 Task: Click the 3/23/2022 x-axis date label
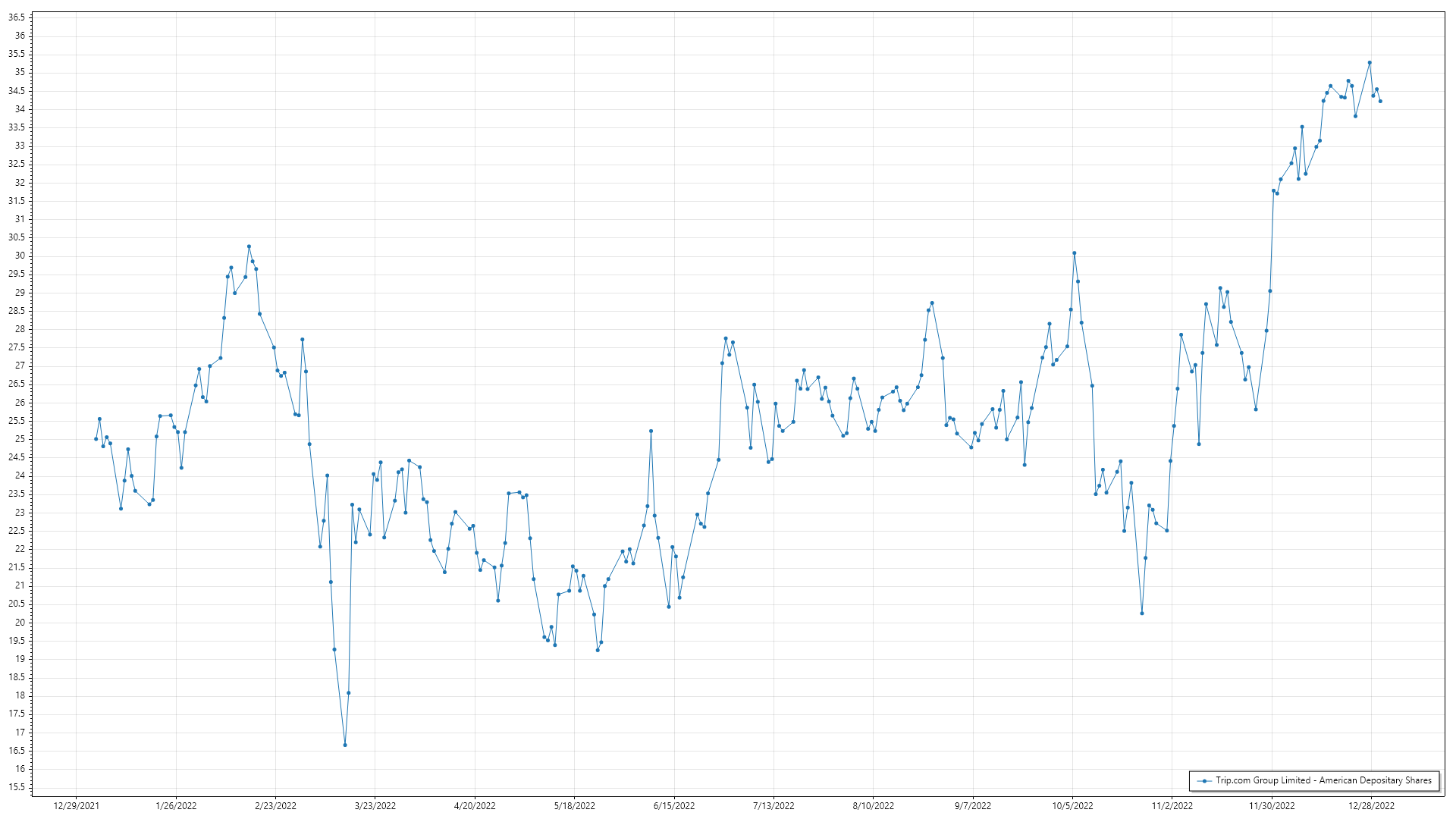click(x=375, y=806)
